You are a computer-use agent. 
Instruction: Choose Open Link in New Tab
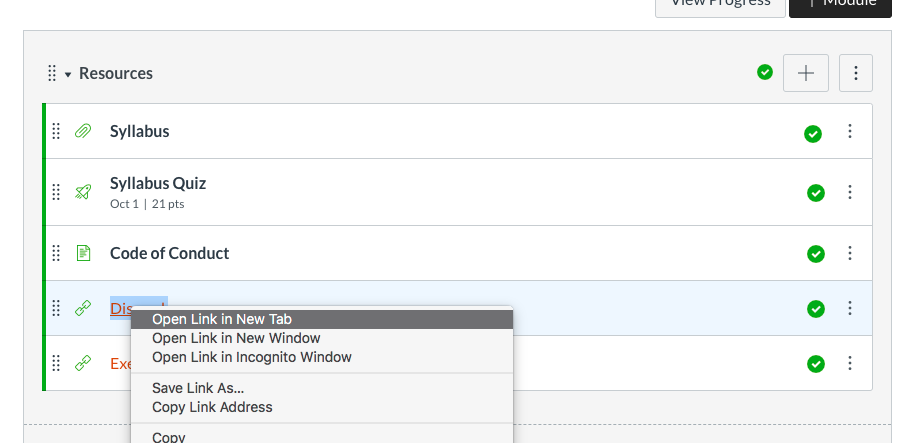222,319
